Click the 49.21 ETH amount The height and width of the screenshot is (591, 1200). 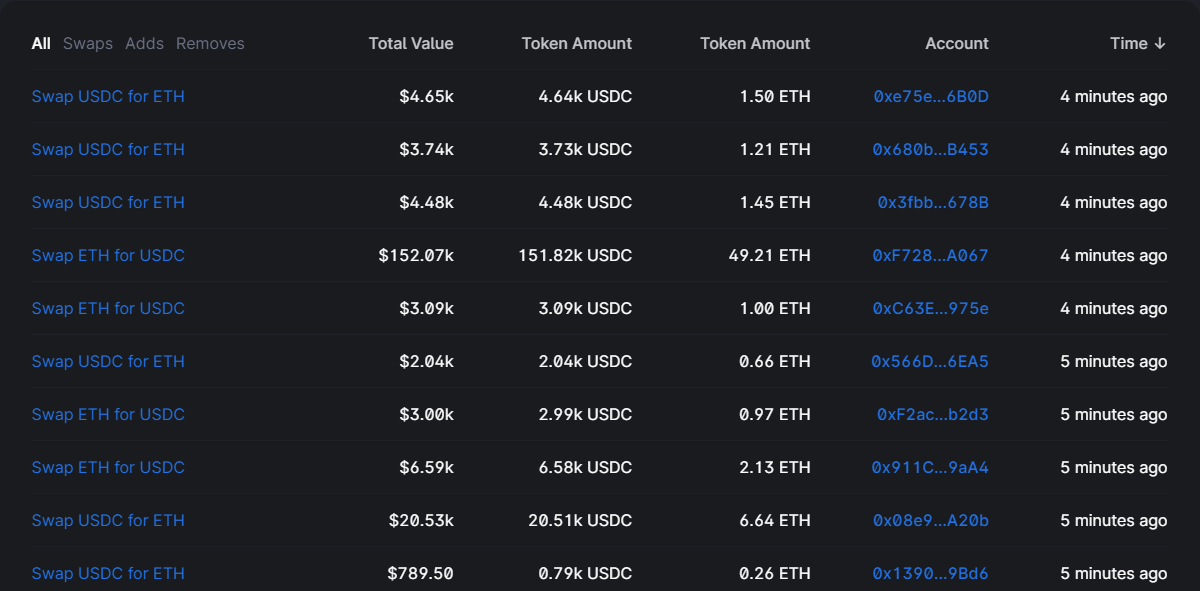(x=770, y=255)
